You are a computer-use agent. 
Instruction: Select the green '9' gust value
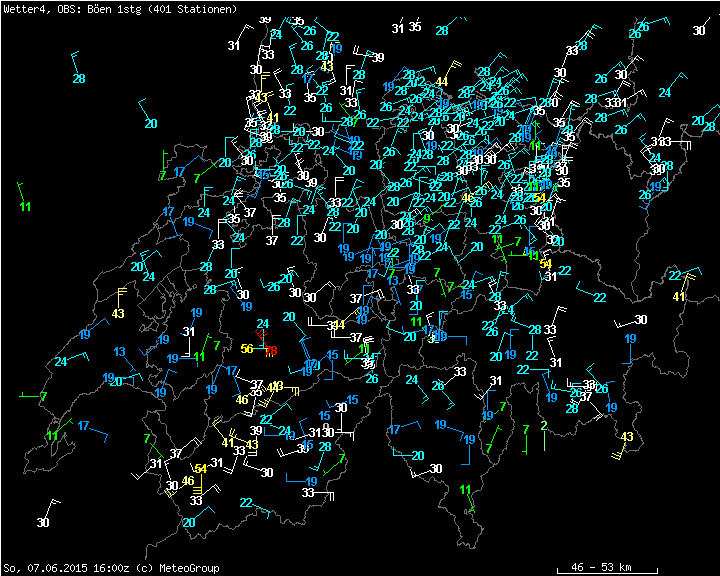[427, 219]
